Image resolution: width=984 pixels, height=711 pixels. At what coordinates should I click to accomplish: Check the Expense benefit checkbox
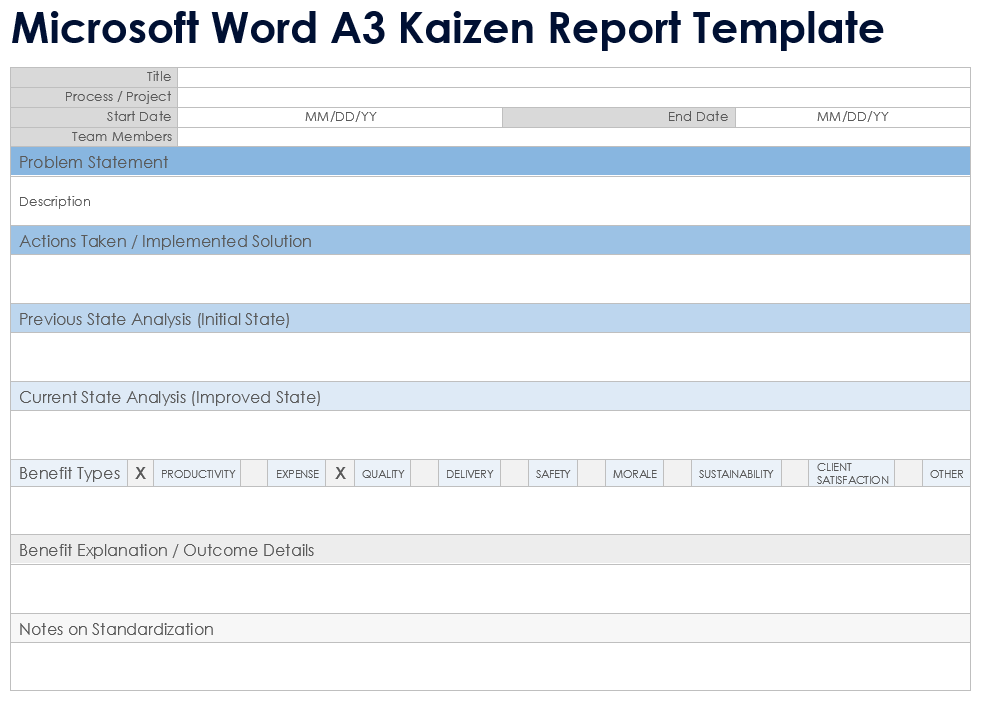254,474
